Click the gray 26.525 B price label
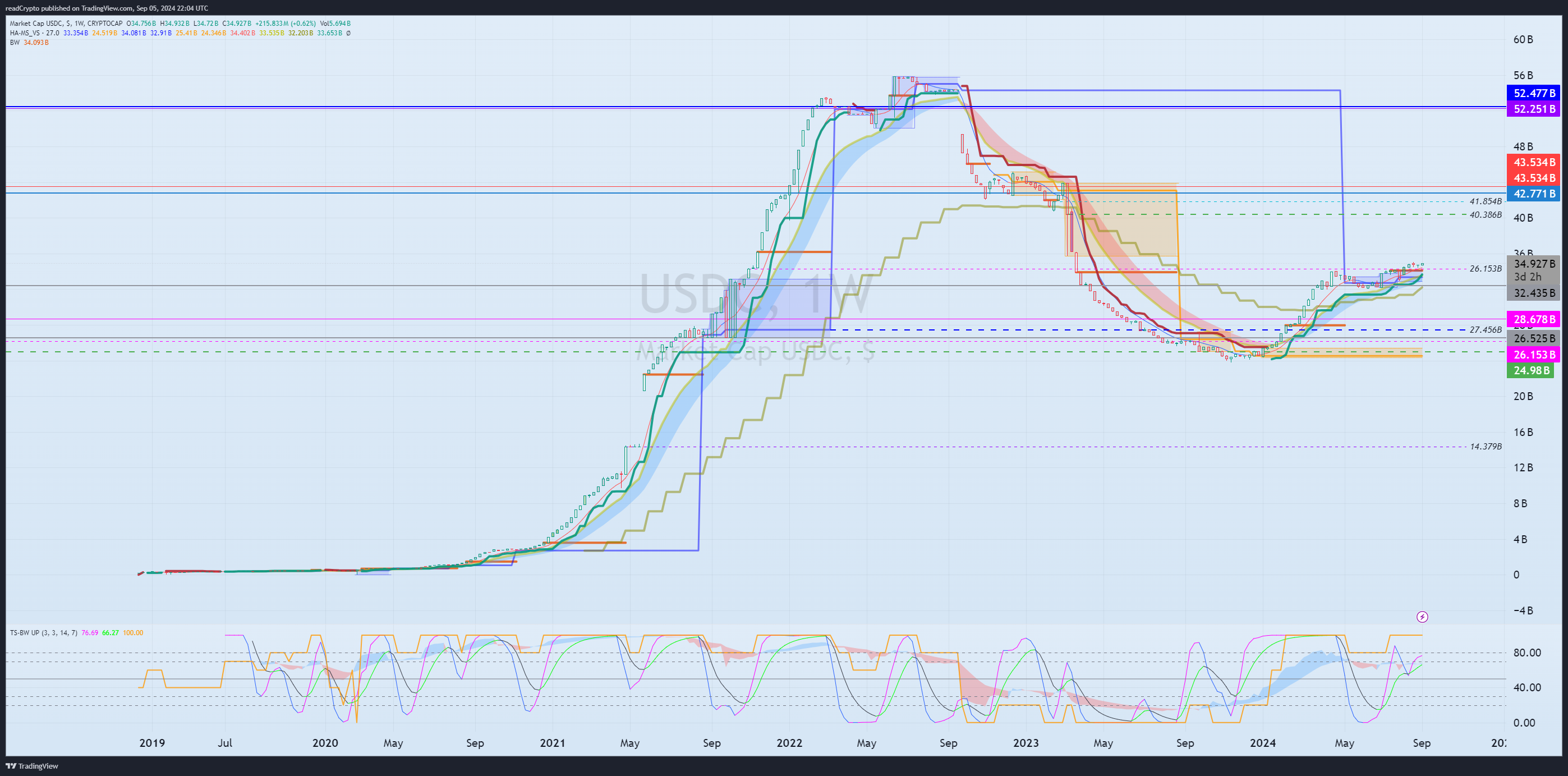 tap(1533, 338)
